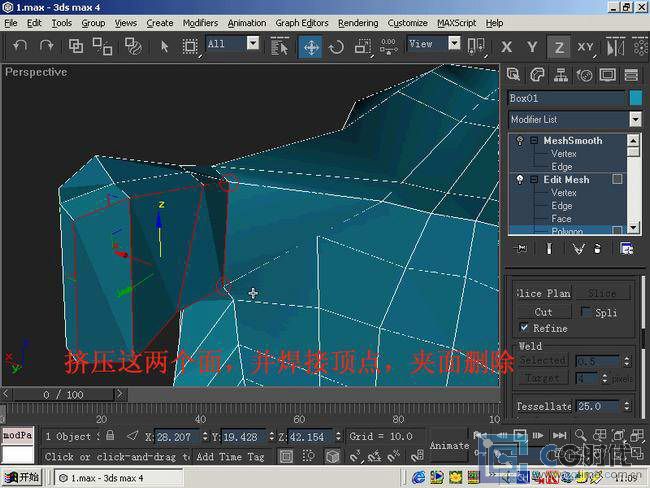Restrict transform to the X axis
Image resolution: width=650 pixels, height=488 pixels.
506,47
